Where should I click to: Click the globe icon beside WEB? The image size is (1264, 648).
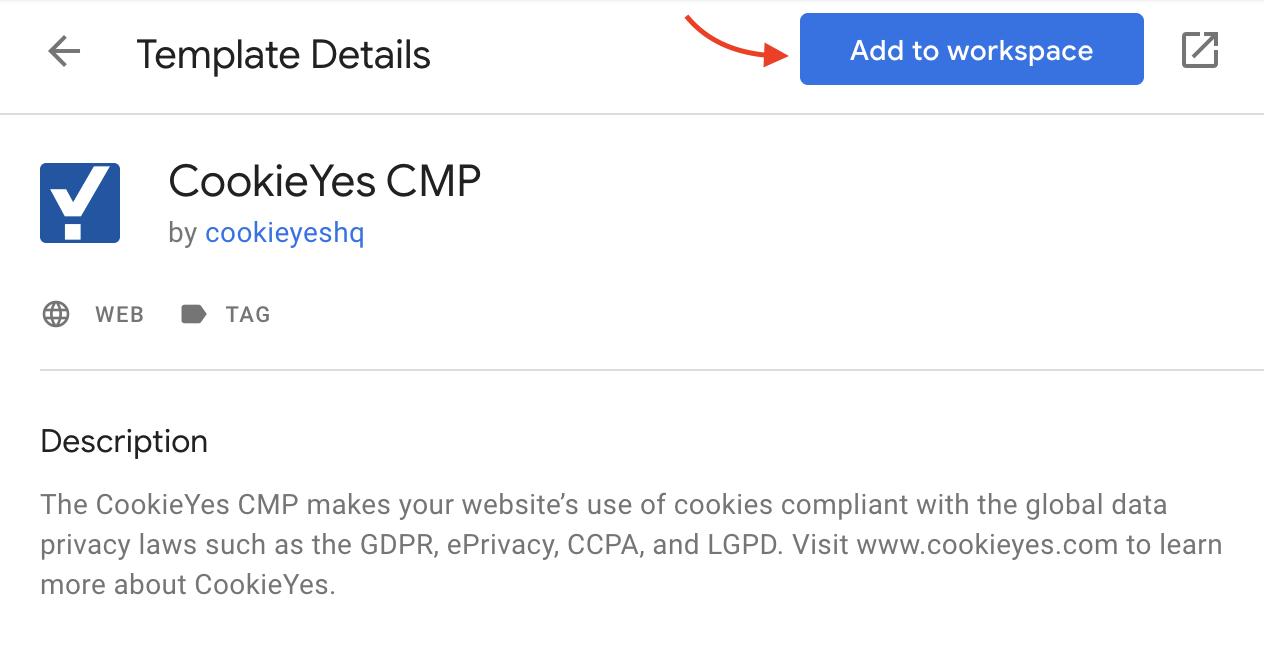[56, 314]
